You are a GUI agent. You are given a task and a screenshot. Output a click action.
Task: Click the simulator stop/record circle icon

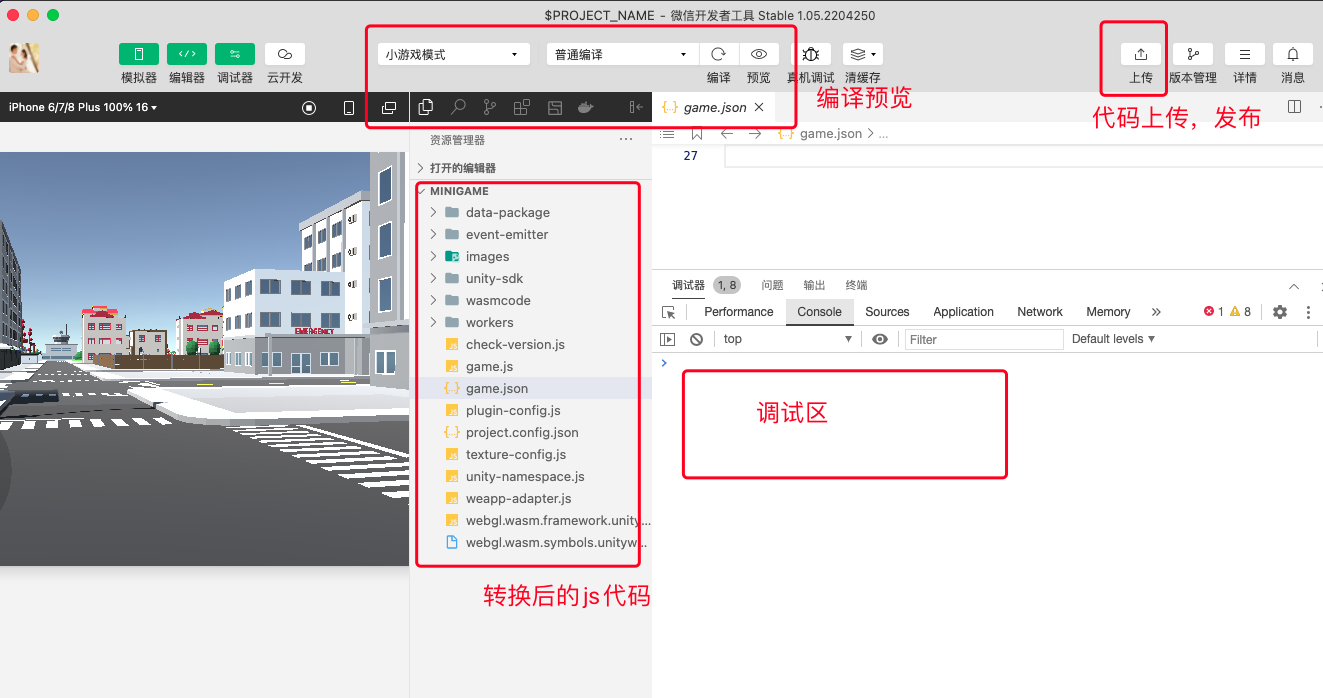[309, 107]
